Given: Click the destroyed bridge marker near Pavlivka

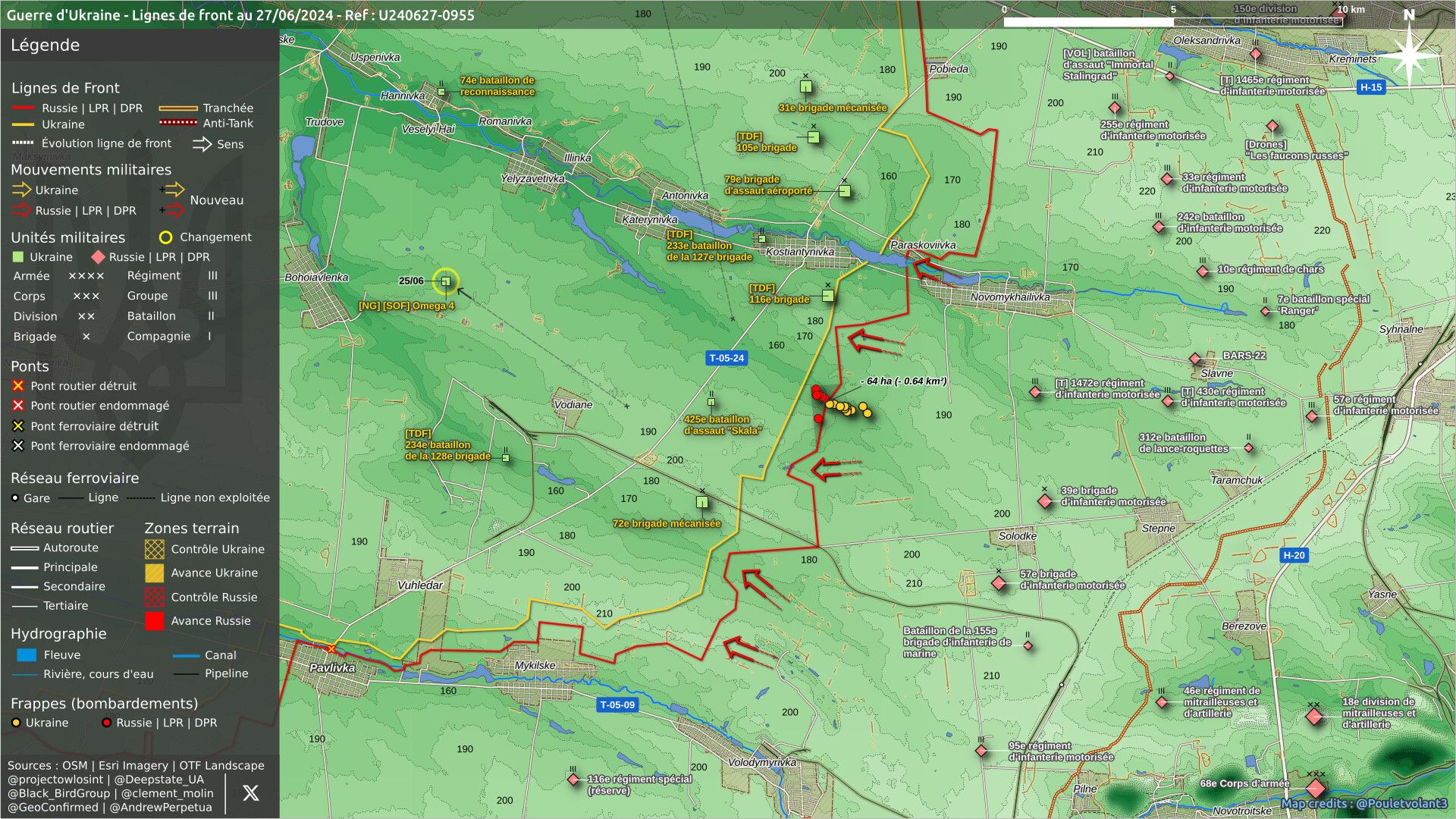Looking at the screenshot, I should coord(331,648).
